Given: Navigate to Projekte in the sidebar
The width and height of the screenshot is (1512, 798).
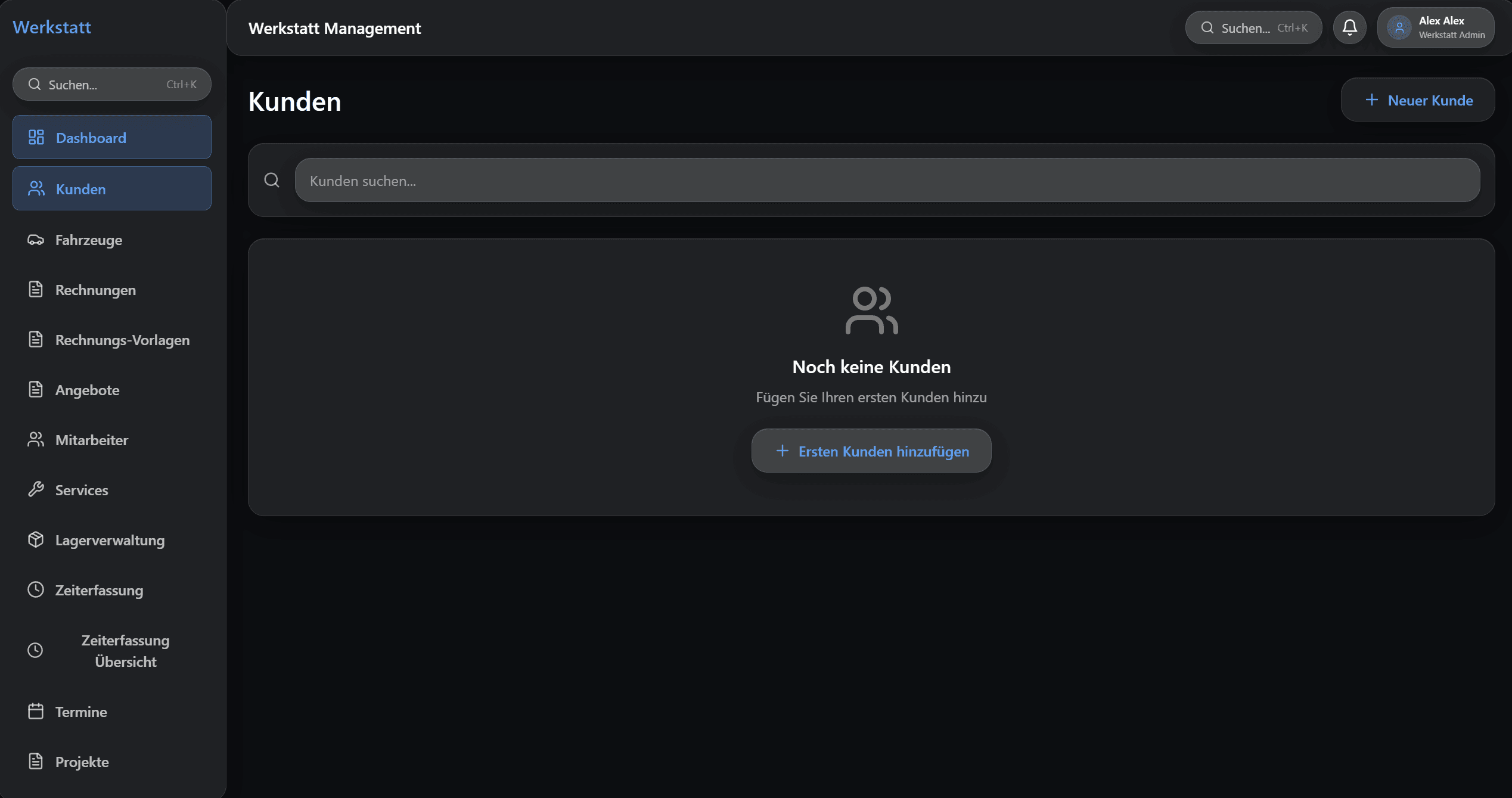Looking at the screenshot, I should pyautogui.click(x=82, y=762).
